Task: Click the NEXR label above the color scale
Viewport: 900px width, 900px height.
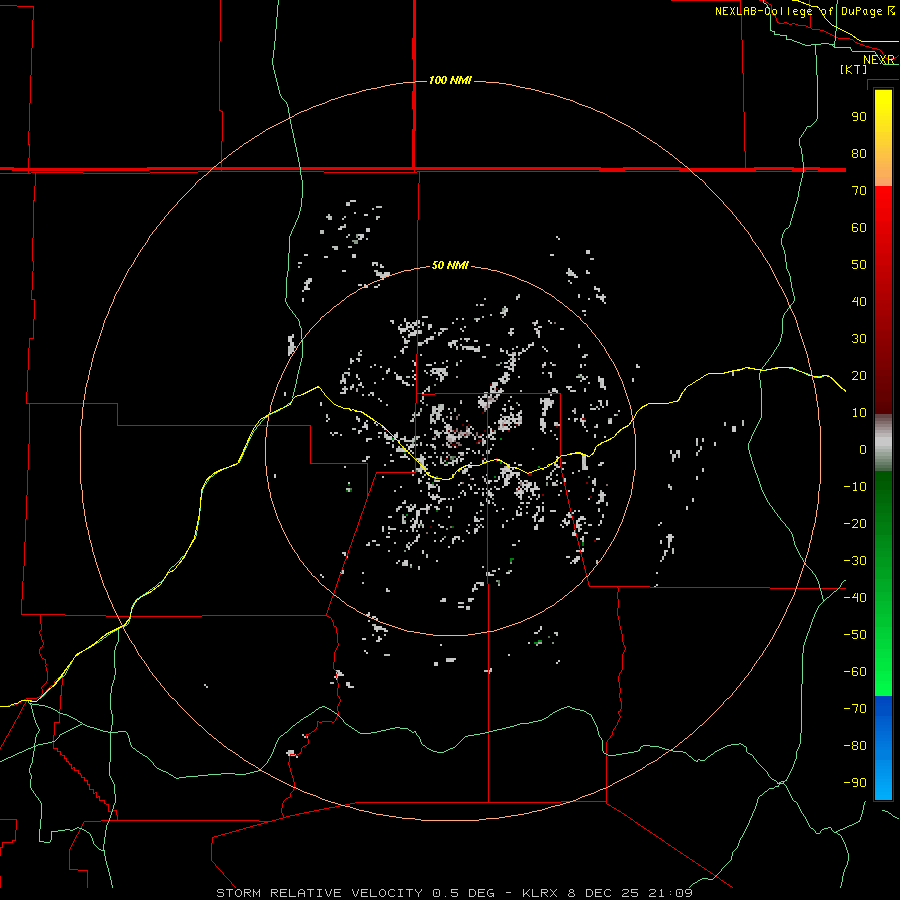Action: 879,60
